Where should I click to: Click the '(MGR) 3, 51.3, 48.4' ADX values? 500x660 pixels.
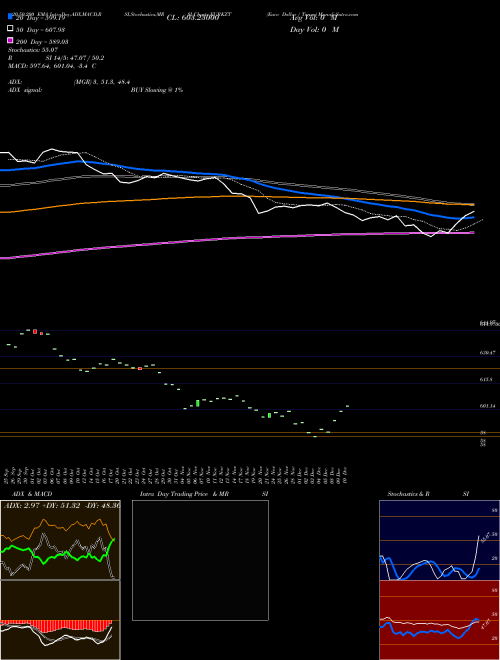point(101,82)
